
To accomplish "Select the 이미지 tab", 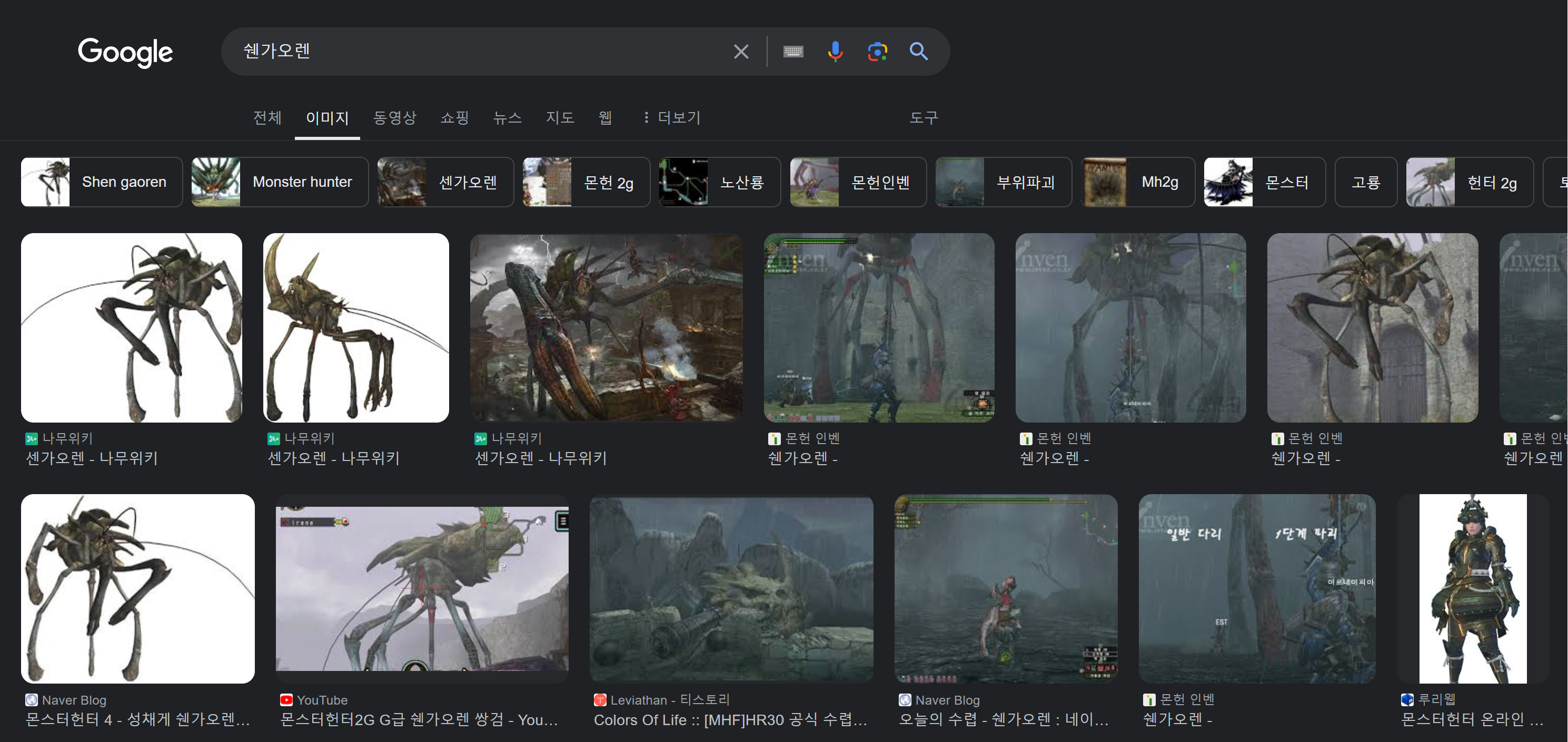I will tap(327, 118).
